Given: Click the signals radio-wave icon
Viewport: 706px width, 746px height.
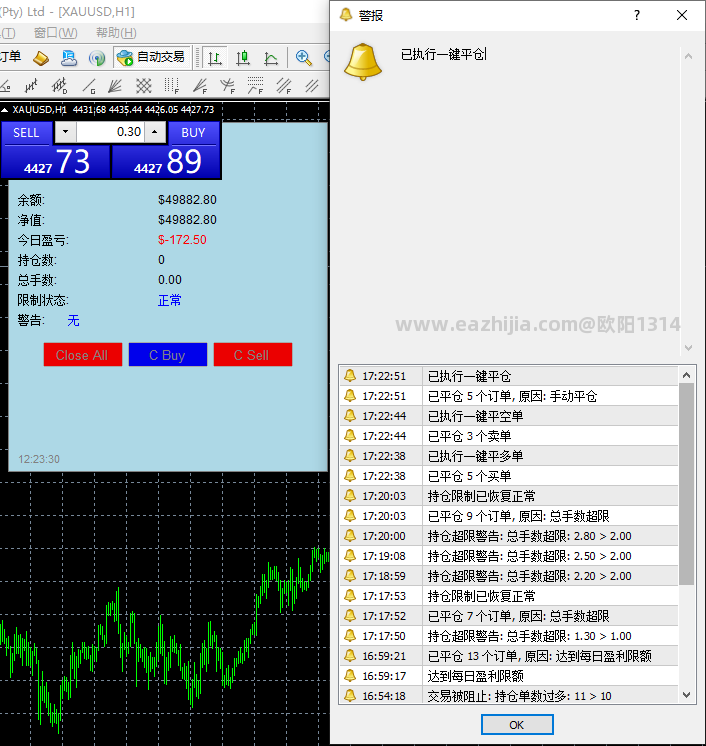Looking at the screenshot, I should 97,58.
